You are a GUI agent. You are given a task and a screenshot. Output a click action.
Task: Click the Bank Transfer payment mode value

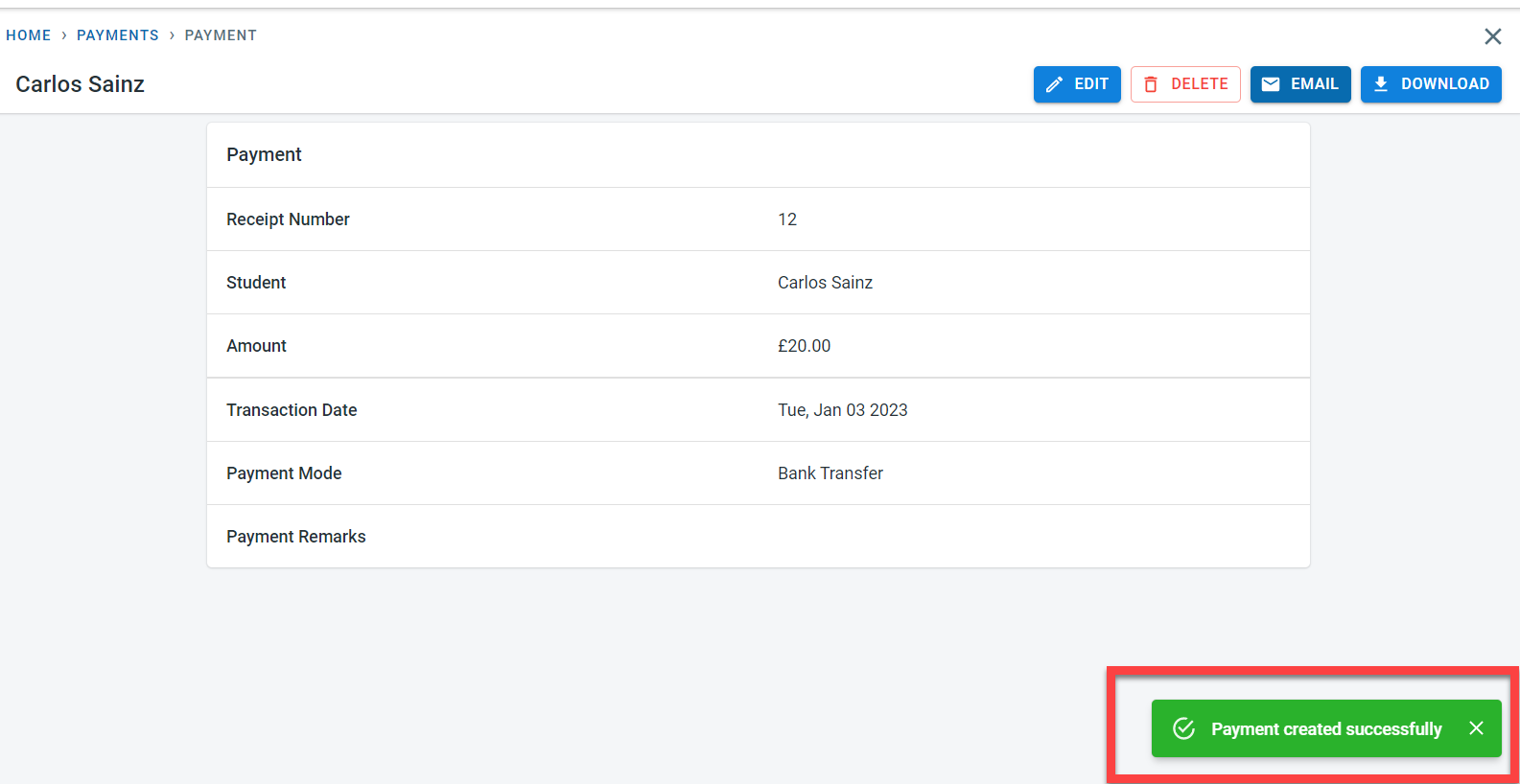830,473
